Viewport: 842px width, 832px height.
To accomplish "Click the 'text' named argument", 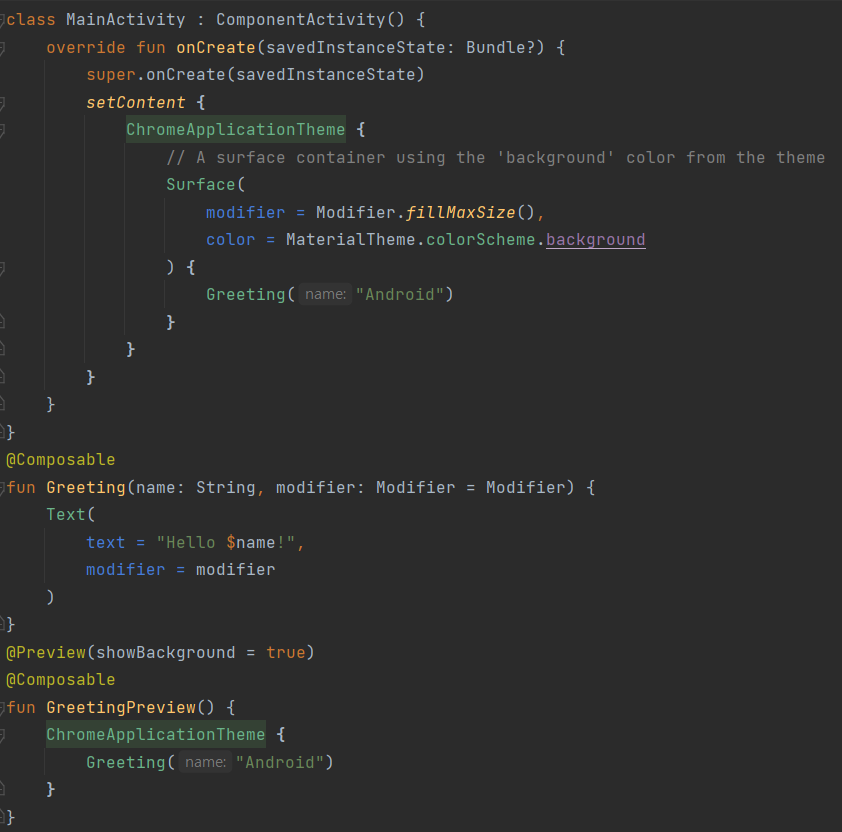I will (x=105, y=542).
